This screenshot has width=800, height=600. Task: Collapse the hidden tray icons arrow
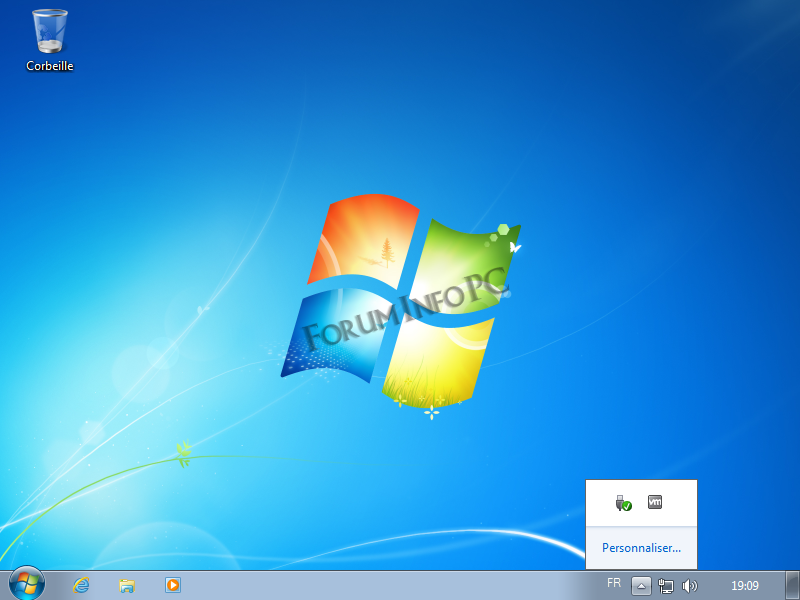(641, 586)
